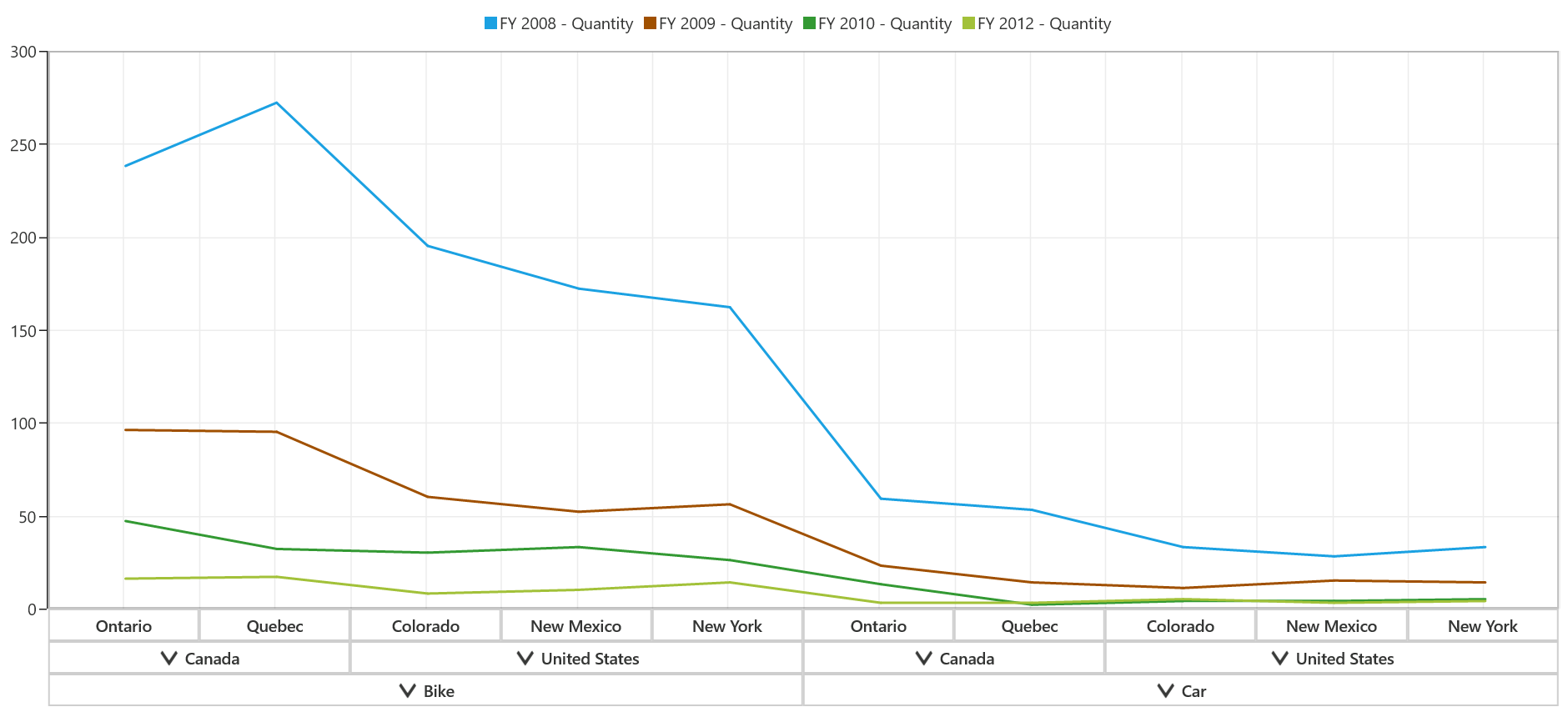
Task: Select the Ontario label under Bike
Action: (123, 626)
